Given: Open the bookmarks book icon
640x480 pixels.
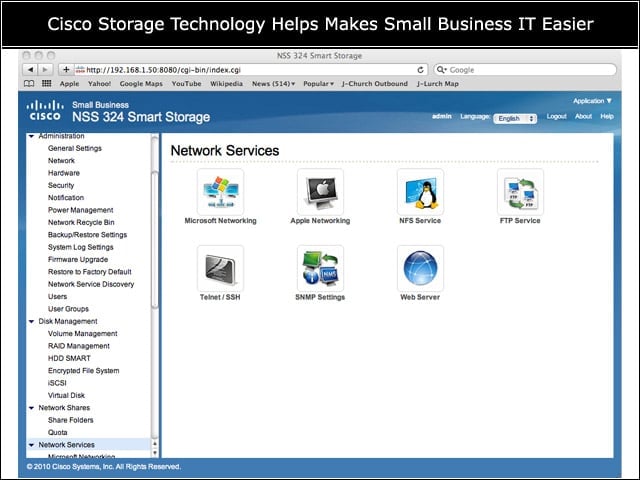Looking at the screenshot, I should click(x=29, y=84).
